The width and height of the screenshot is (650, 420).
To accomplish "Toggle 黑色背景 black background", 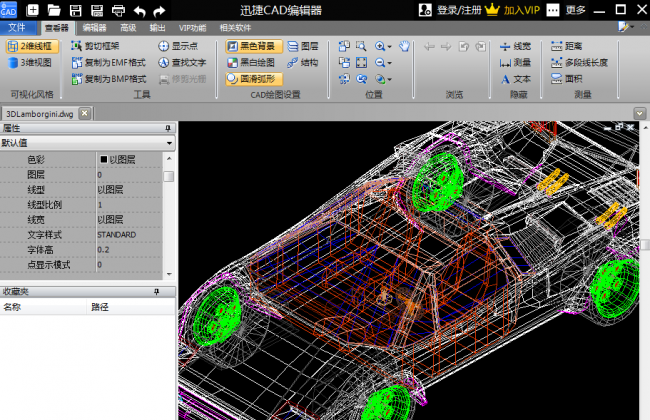I will [254, 46].
